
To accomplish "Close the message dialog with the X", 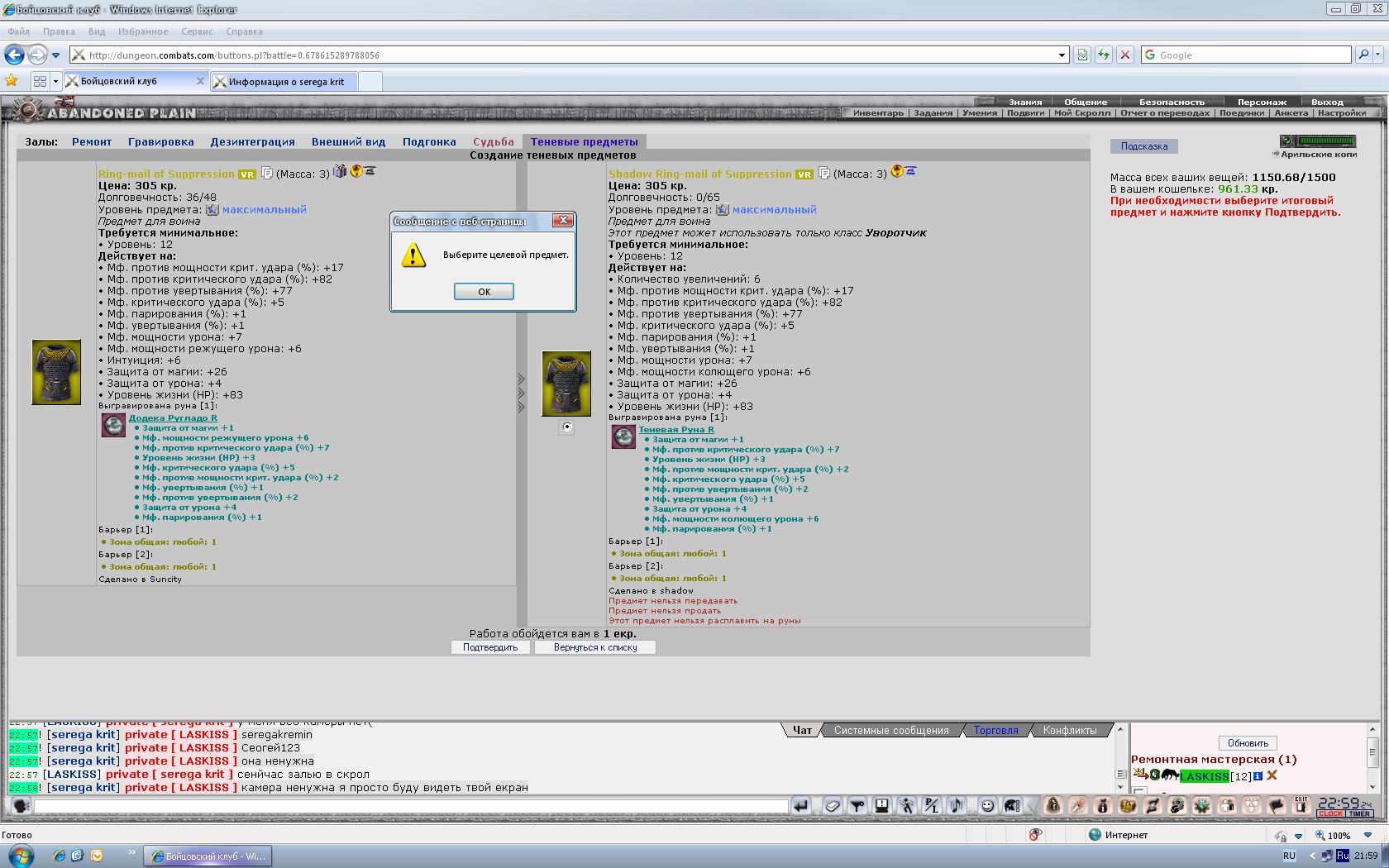I will tap(563, 221).
